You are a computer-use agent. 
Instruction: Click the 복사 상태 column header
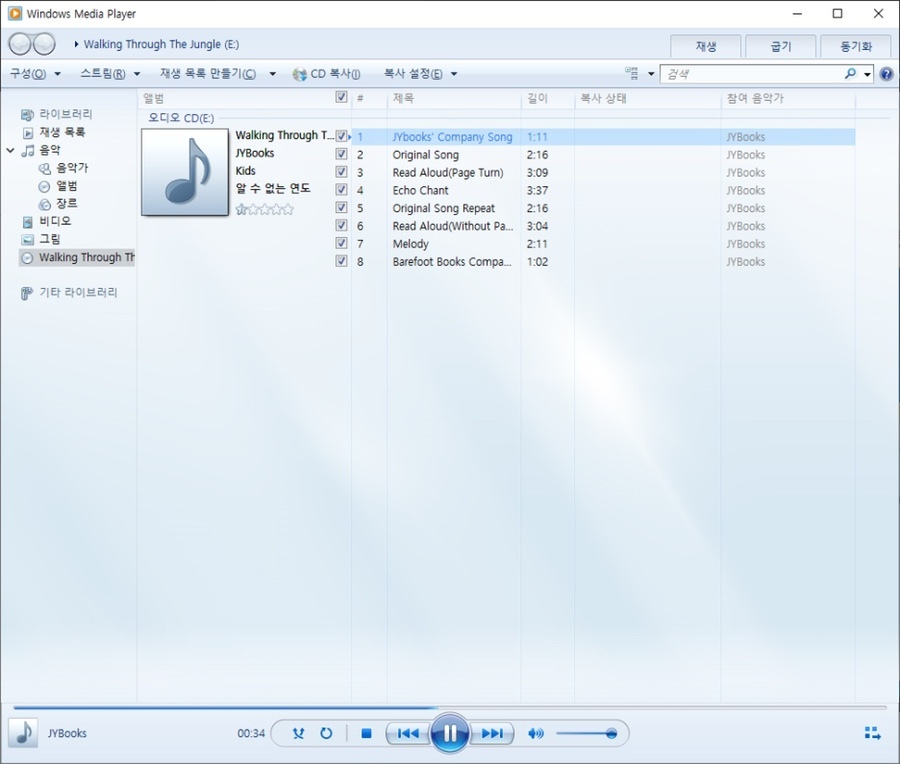pyautogui.click(x=647, y=98)
